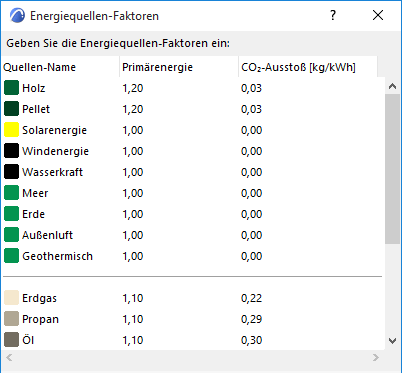The height and width of the screenshot is (373, 402).
Task: Select the Öl row label
Action: [28, 340]
